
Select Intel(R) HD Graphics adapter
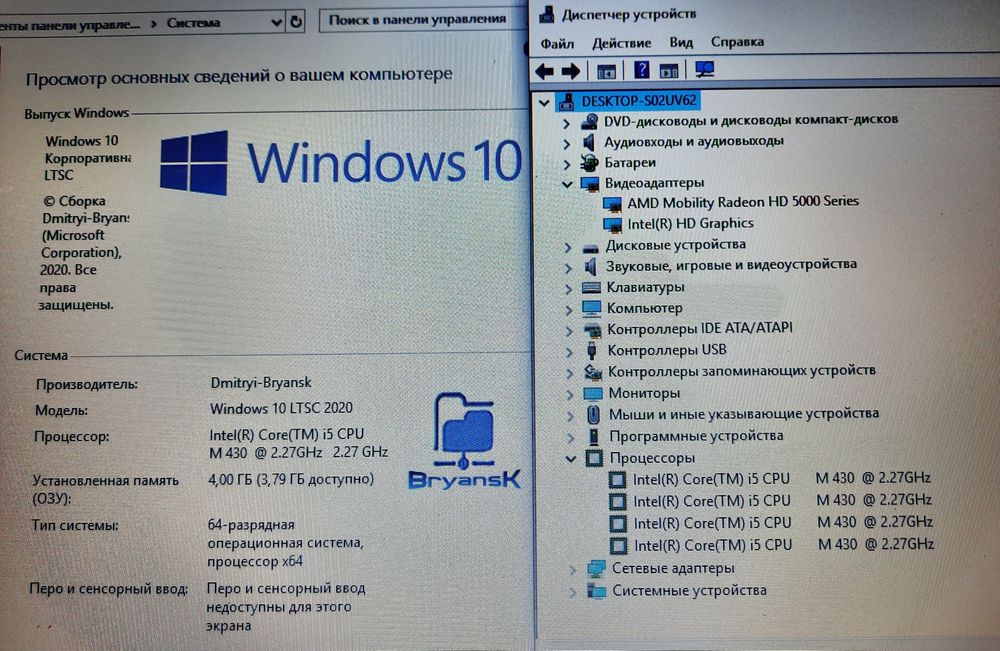690,223
